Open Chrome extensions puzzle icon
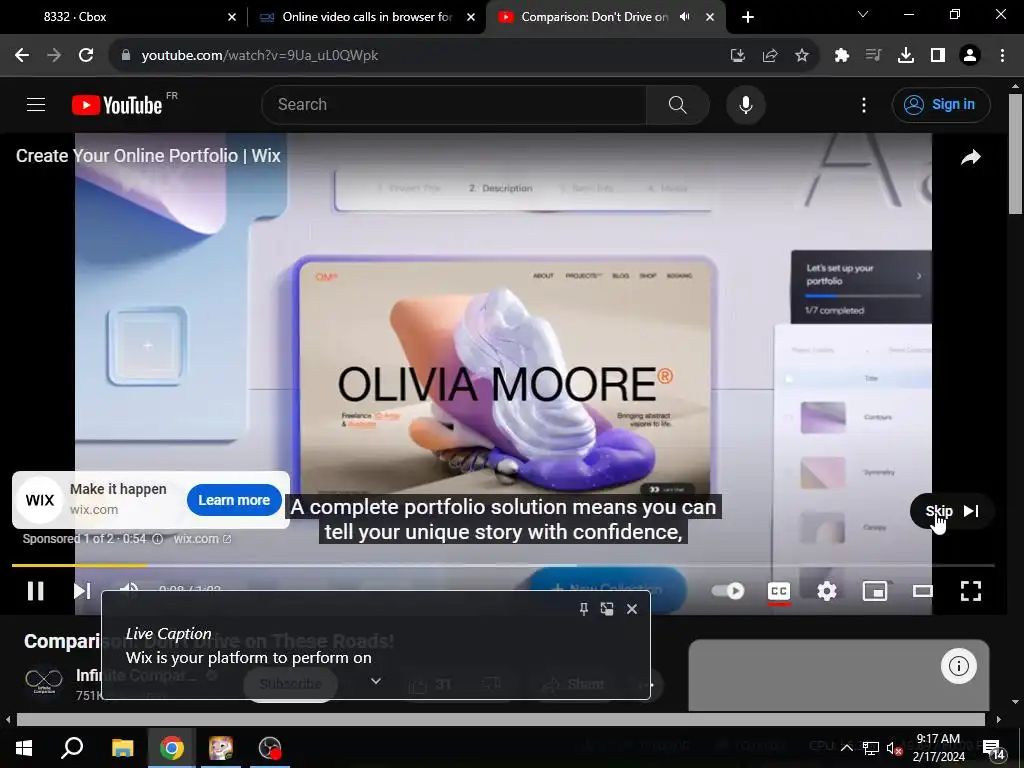 (x=842, y=56)
